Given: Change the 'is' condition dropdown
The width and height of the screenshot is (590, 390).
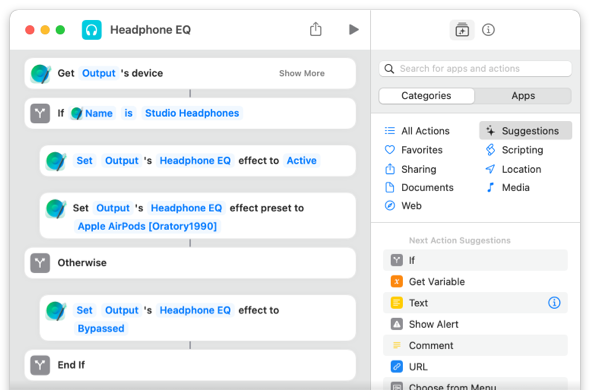Looking at the screenshot, I should click(128, 113).
